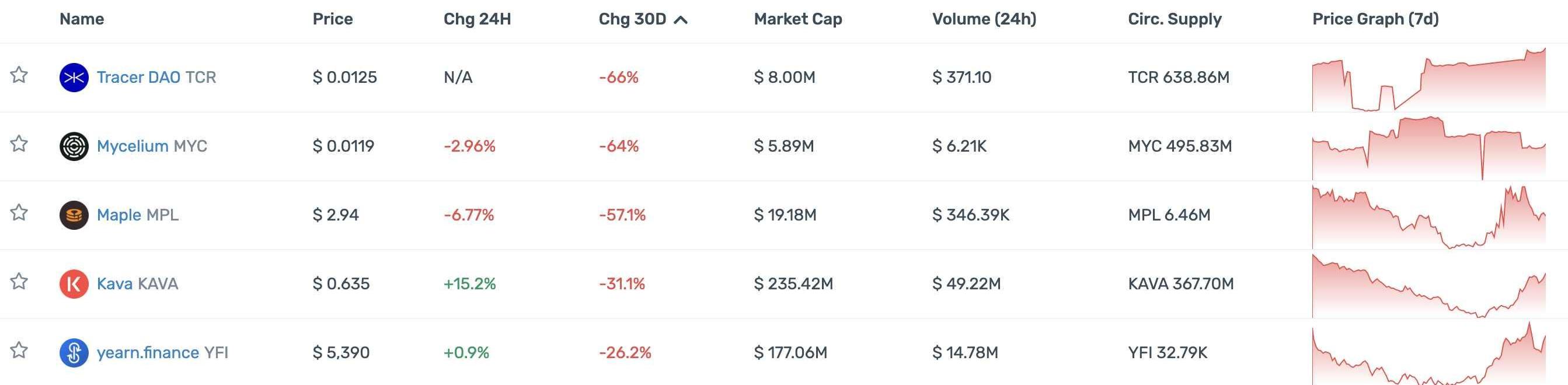Click the Mycelium coin logo icon
This screenshot has width=1568, height=385.
pyautogui.click(x=74, y=146)
